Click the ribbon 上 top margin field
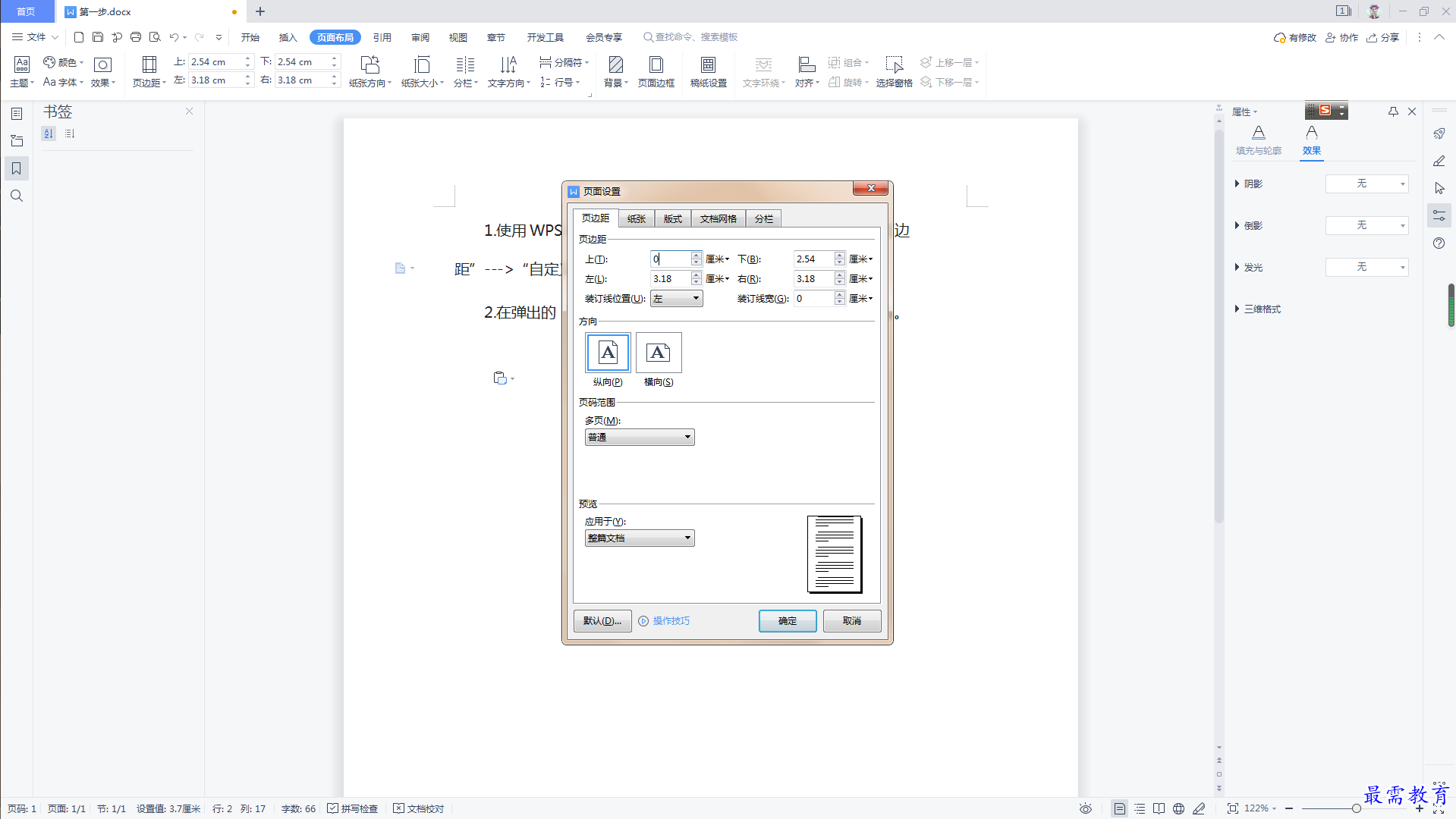The width and height of the screenshot is (1456, 819). tap(215, 62)
